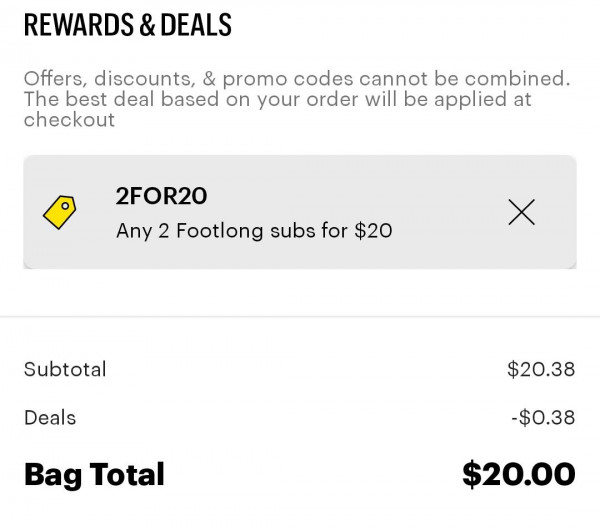This screenshot has height=530, width=600.
Task: Select the -$0.38 deals discount amount
Action: click(543, 417)
